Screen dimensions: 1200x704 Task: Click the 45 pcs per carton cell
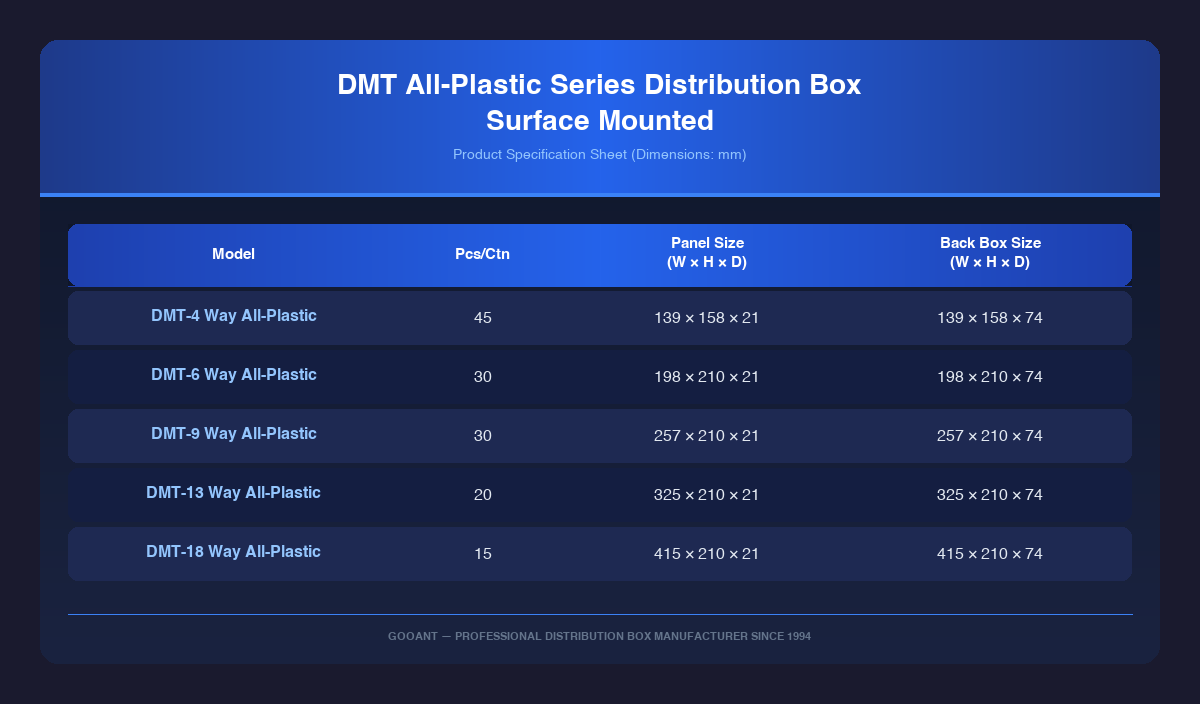[x=482, y=318]
